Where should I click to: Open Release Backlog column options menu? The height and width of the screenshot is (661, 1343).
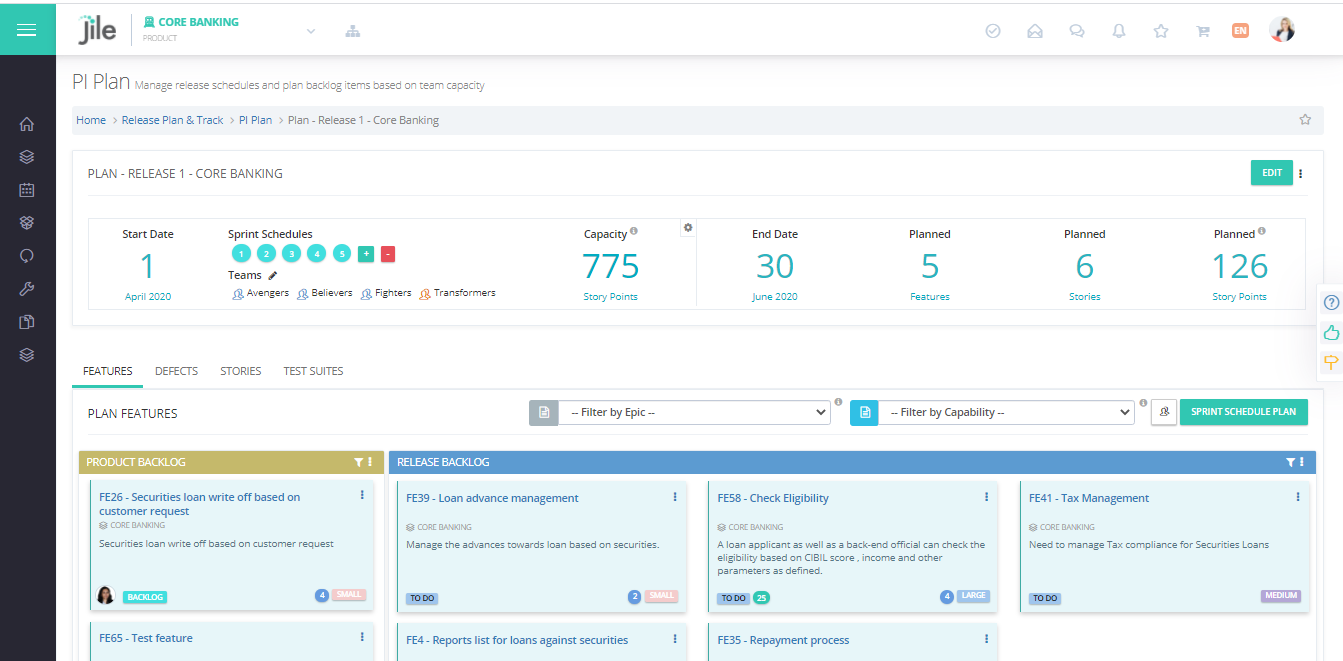[x=1301, y=462]
